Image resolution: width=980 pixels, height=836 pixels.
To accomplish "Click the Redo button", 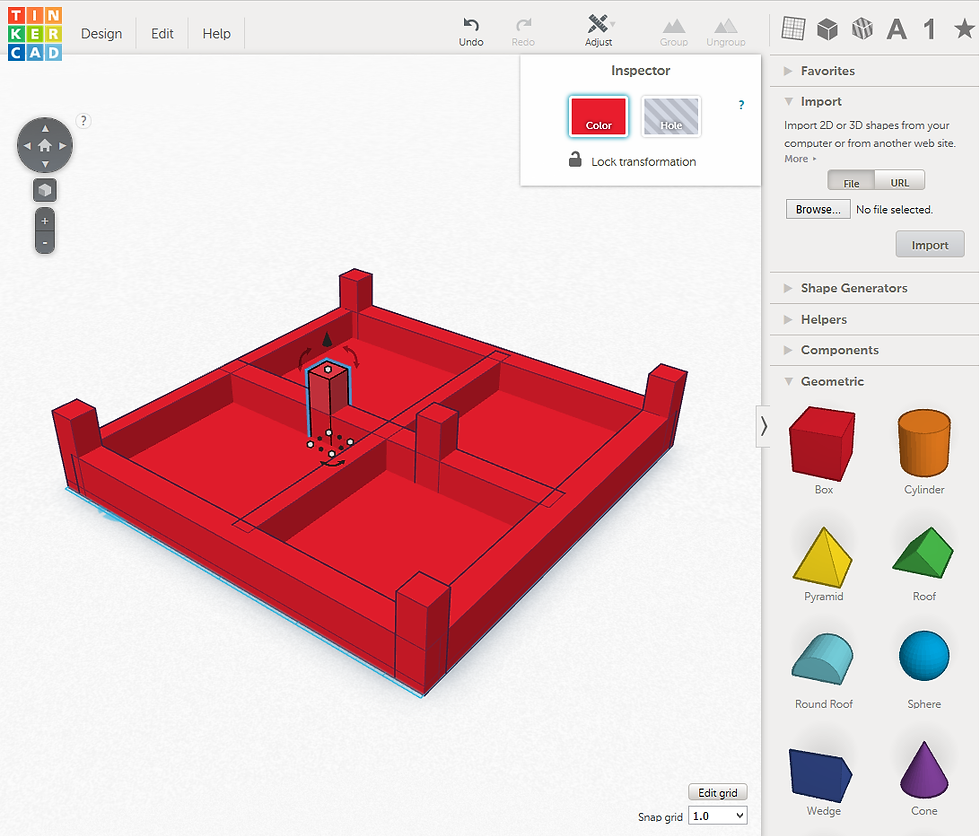I will point(523,32).
